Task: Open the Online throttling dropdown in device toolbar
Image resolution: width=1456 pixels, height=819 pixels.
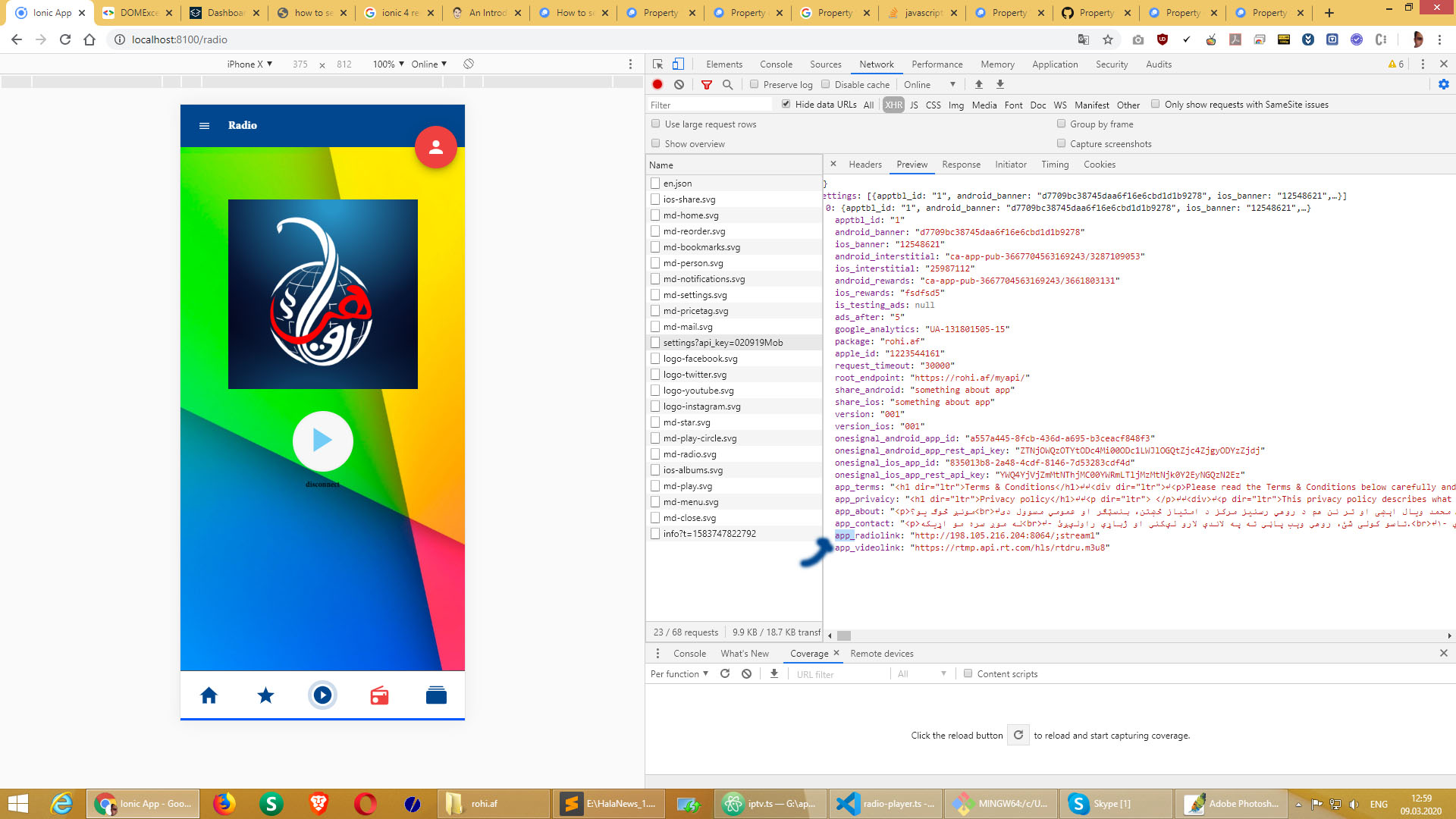Action: 429,64
